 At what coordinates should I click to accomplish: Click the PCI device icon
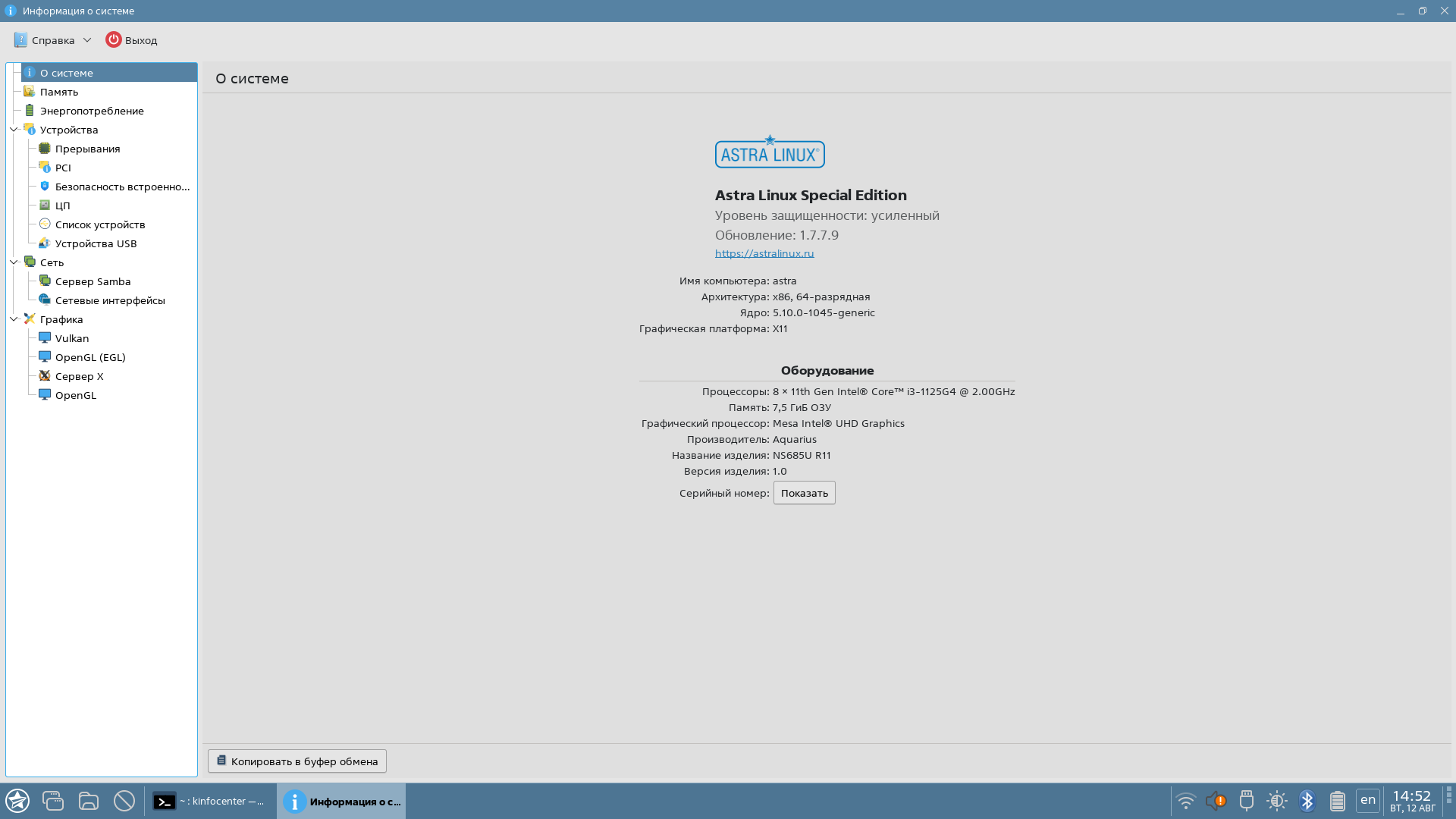[x=45, y=168]
